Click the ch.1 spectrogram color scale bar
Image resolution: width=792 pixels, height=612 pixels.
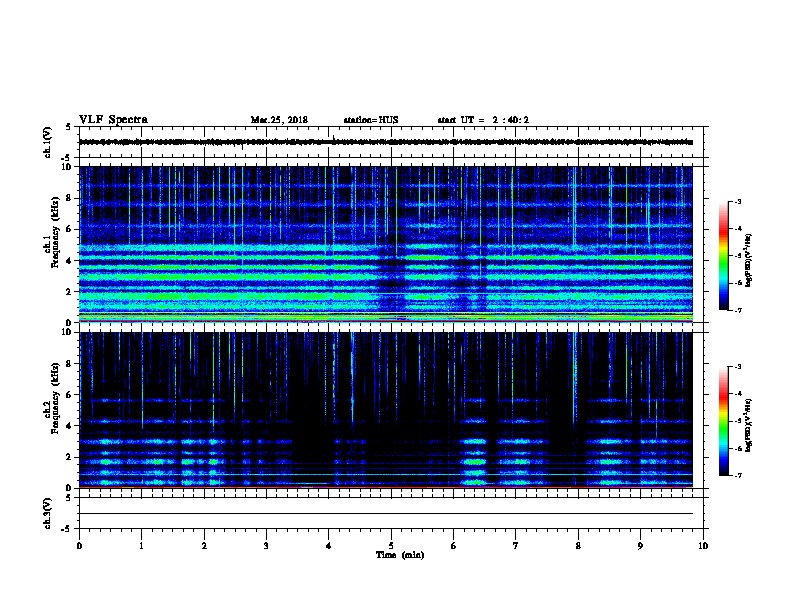tap(723, 256)
